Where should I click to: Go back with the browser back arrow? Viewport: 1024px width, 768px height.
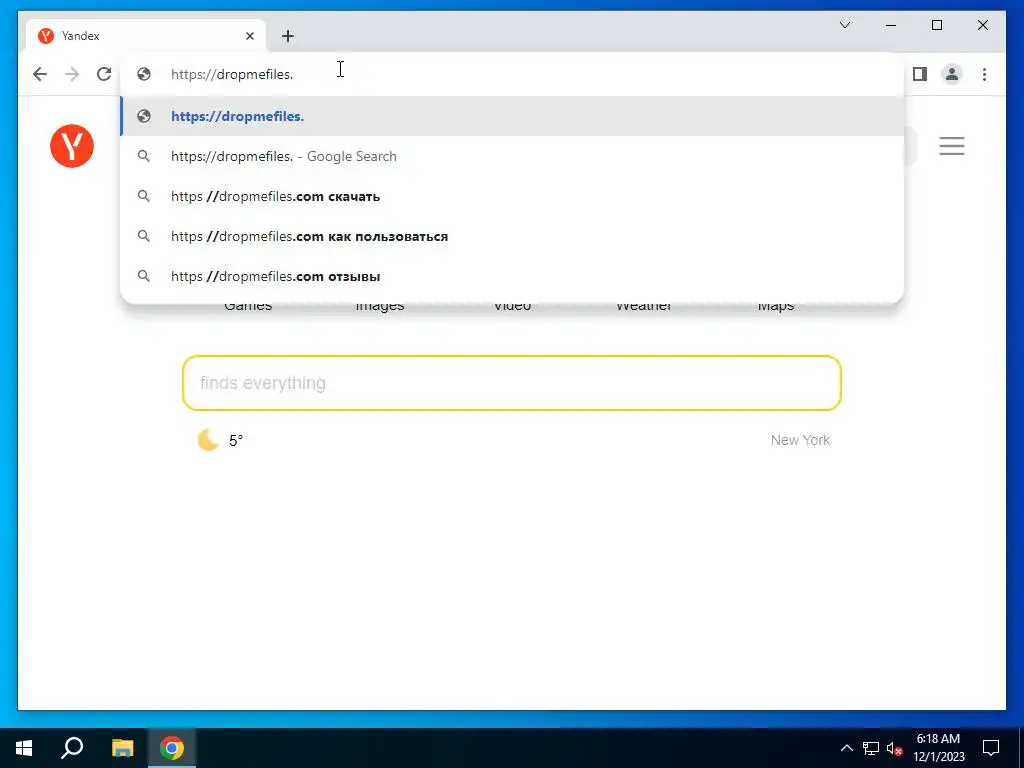point(40,74)
